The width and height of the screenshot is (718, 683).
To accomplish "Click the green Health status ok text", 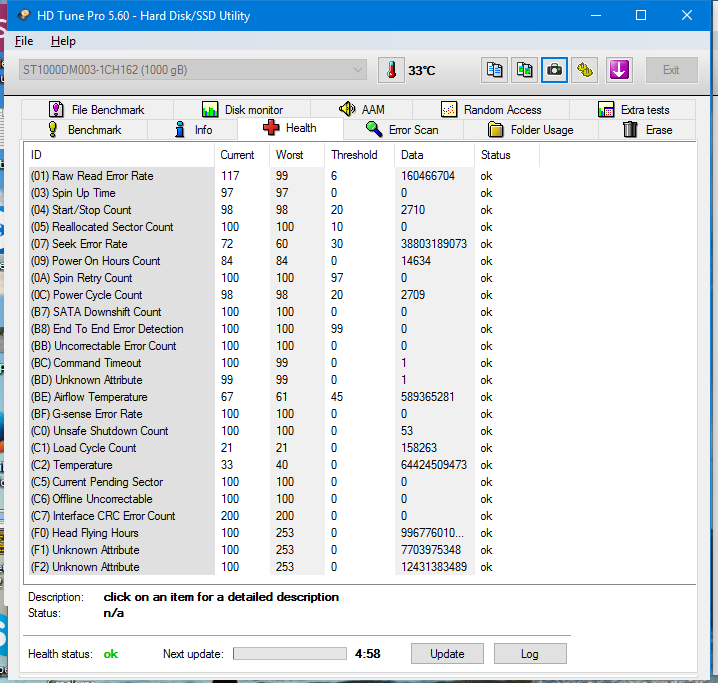I will point(111,654).
